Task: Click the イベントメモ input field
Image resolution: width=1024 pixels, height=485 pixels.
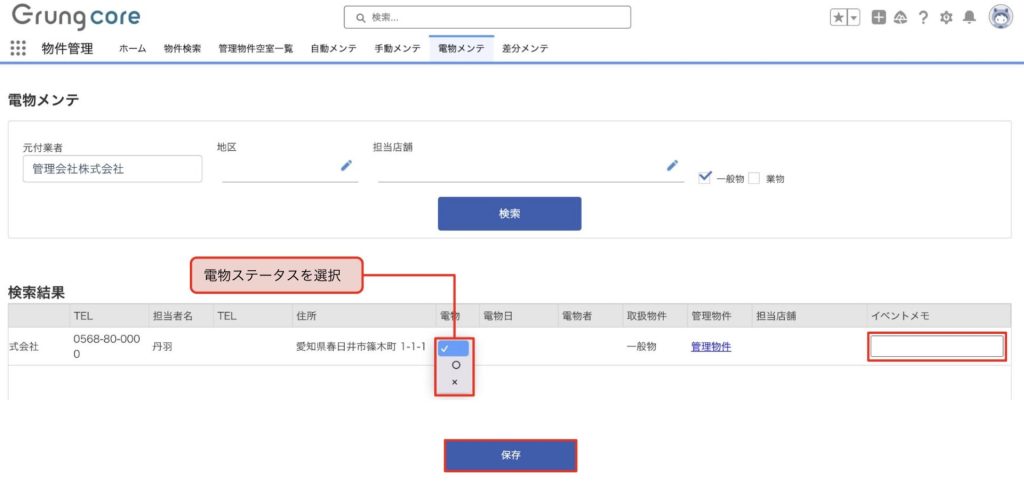Action: [936, 347]
